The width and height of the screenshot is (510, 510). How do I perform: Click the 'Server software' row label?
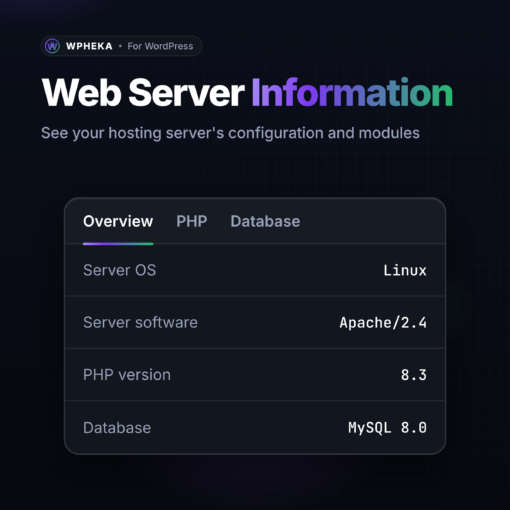click(x=140, y=322)
